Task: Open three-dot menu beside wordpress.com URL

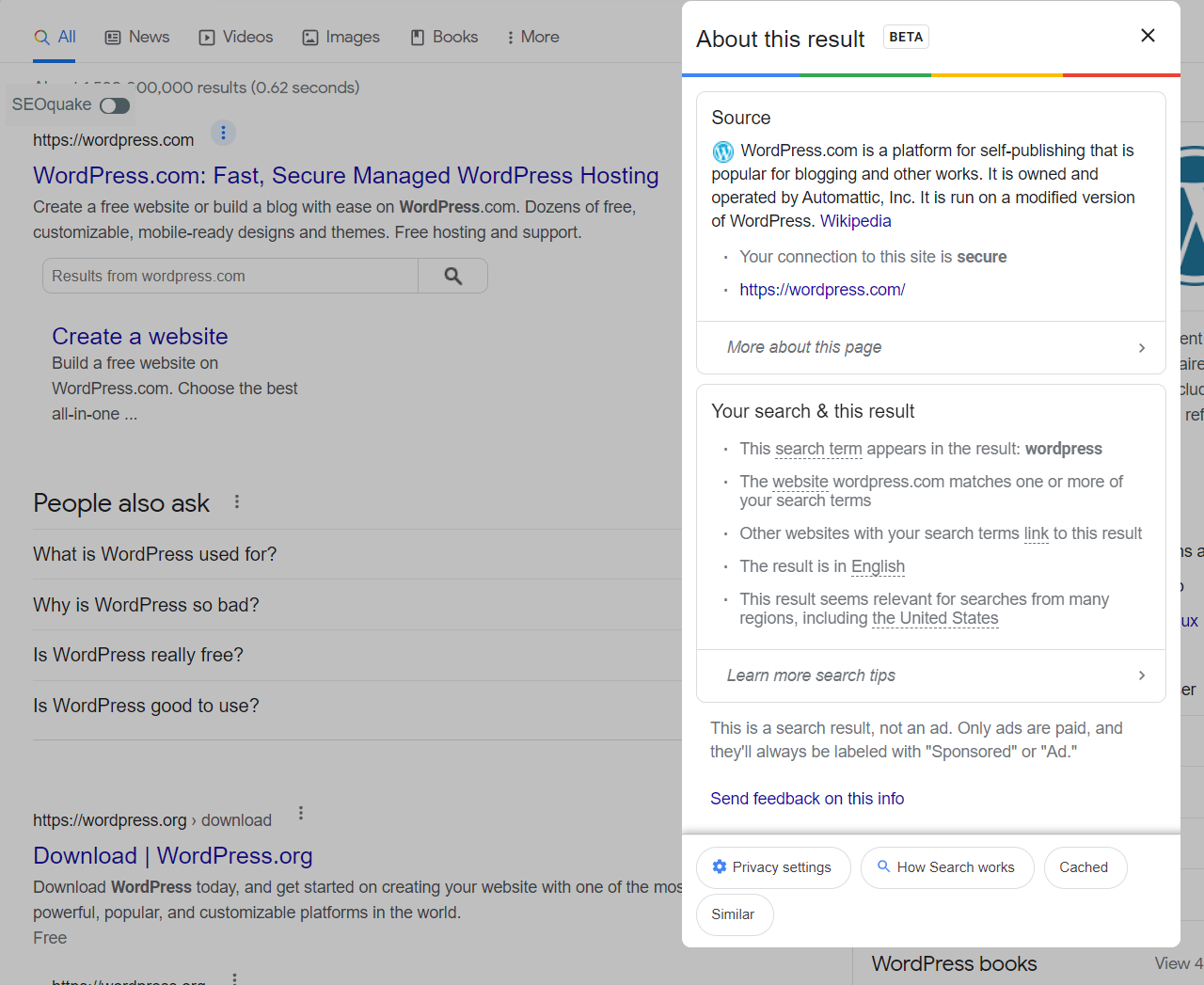Action: click(223, 133)
